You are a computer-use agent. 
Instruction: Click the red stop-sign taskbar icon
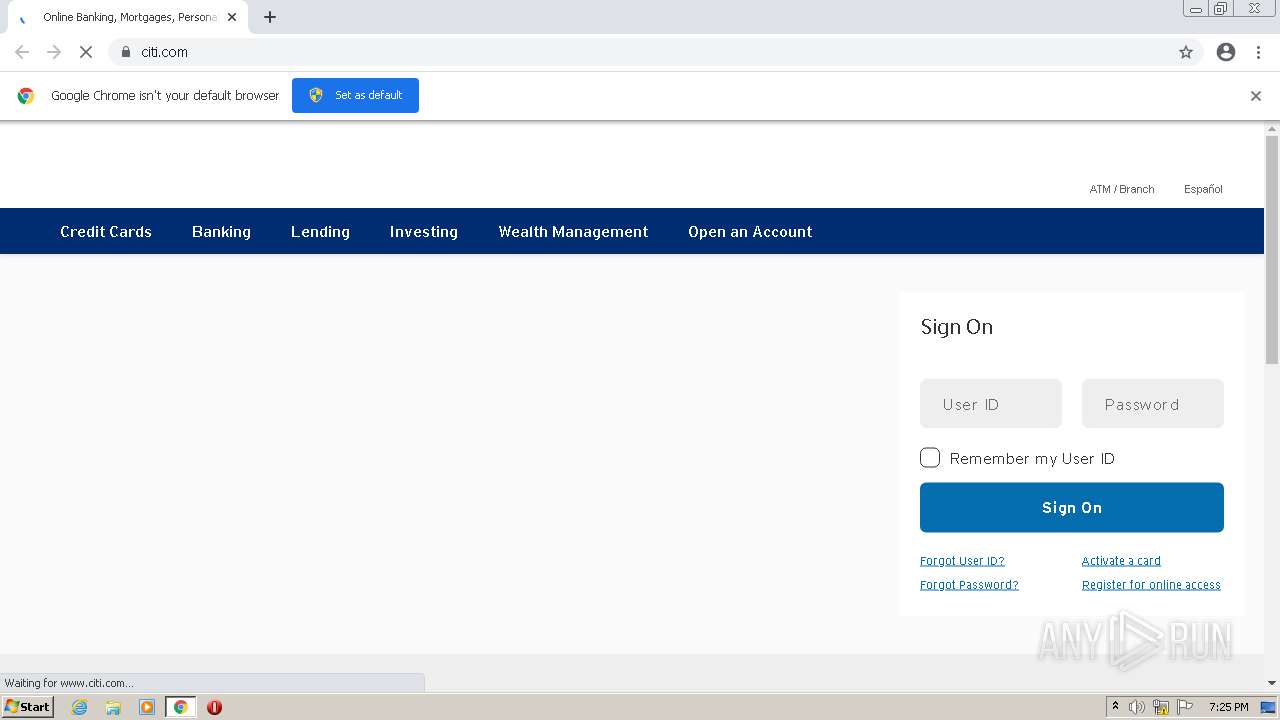[x=214, y=707]
